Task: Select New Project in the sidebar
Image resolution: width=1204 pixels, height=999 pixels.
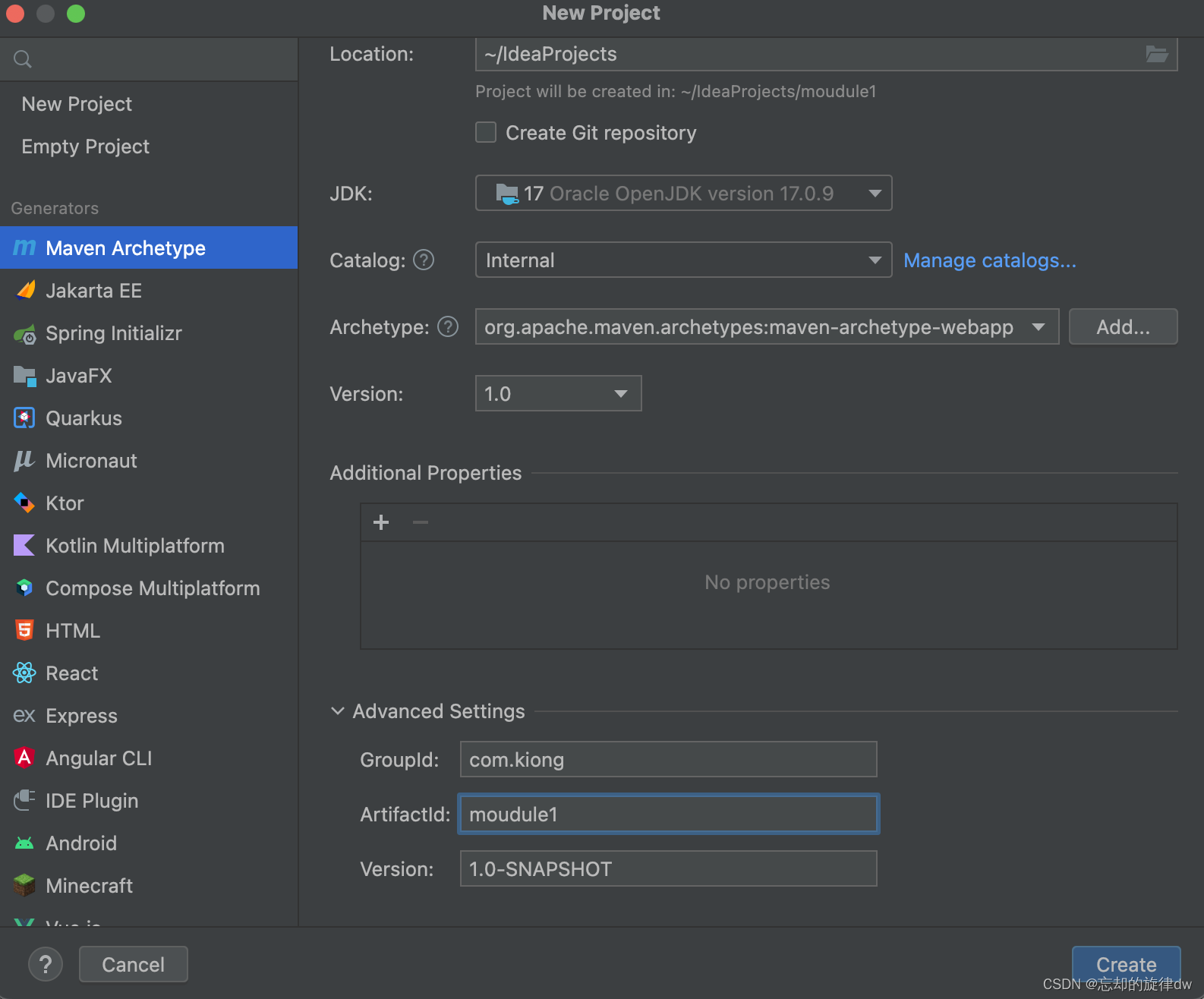Action: click(77, 104)
